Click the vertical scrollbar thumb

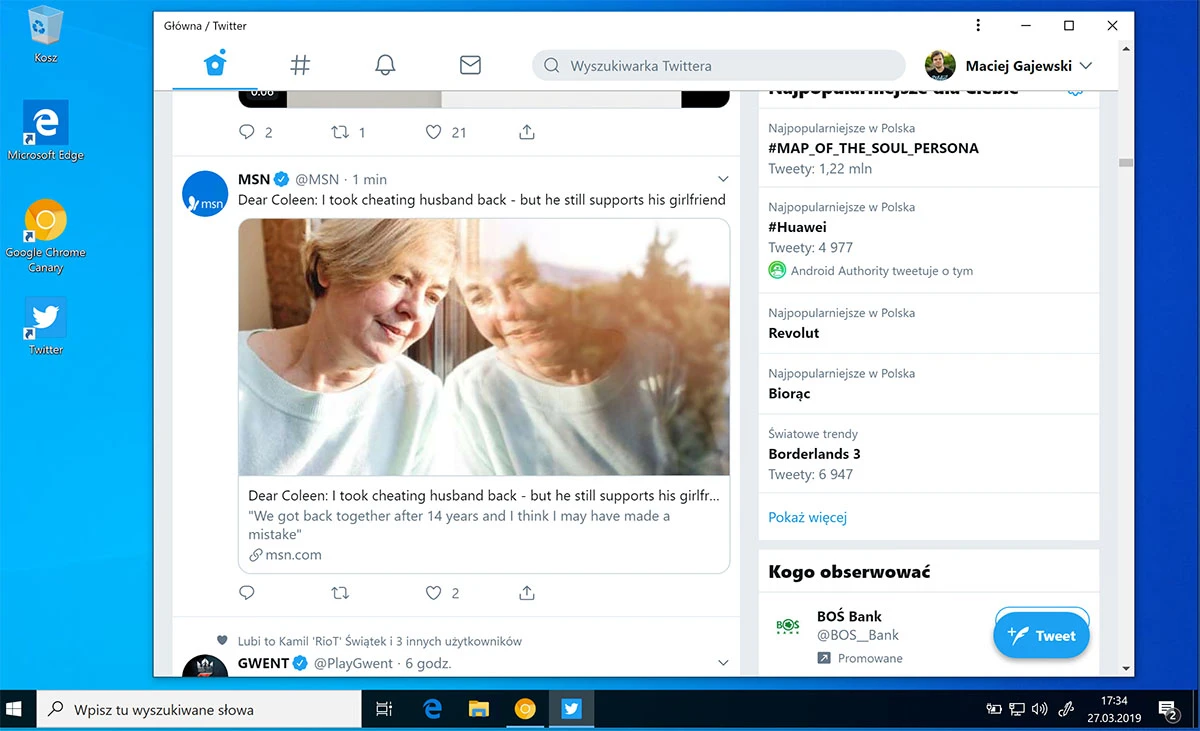pyautogui.click(x=1126, y=163)
